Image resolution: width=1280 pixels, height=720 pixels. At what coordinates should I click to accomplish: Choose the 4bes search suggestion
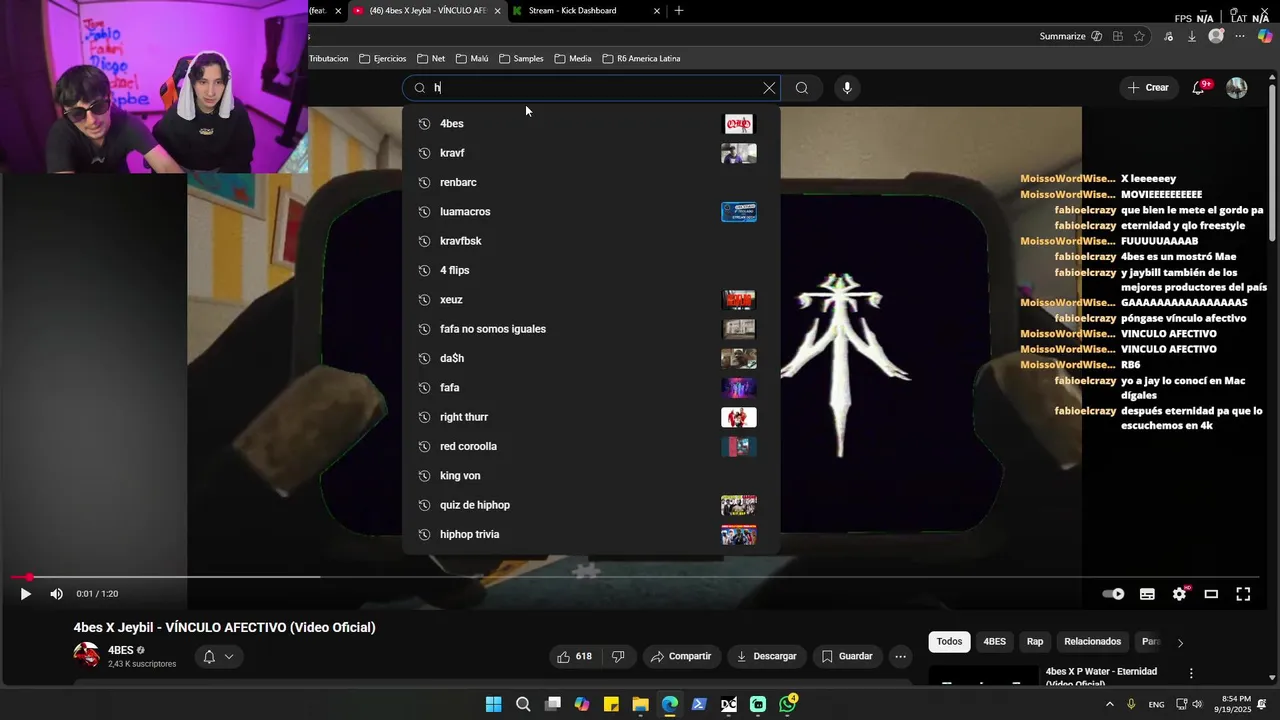pos(591,124)
